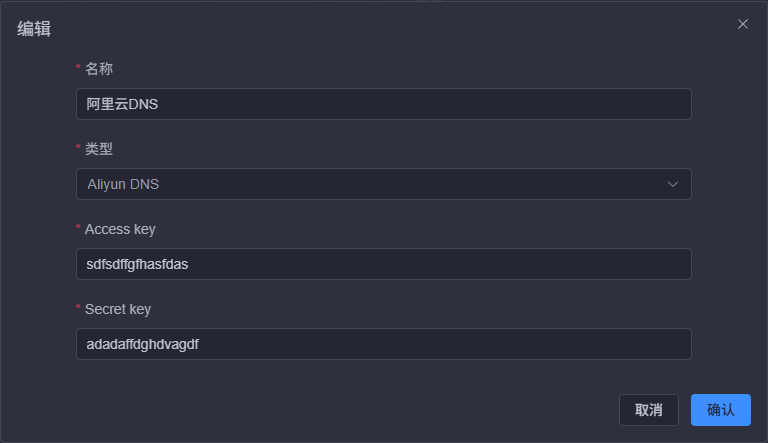The width and height of the screenshot is (768, 443).
Task: Expand the chevron arrow in the 类型 selector
Action: tap(673, 184)
